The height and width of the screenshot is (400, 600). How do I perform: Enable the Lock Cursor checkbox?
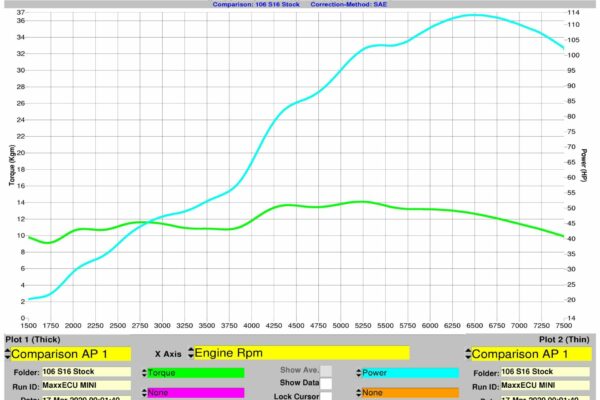326,396
